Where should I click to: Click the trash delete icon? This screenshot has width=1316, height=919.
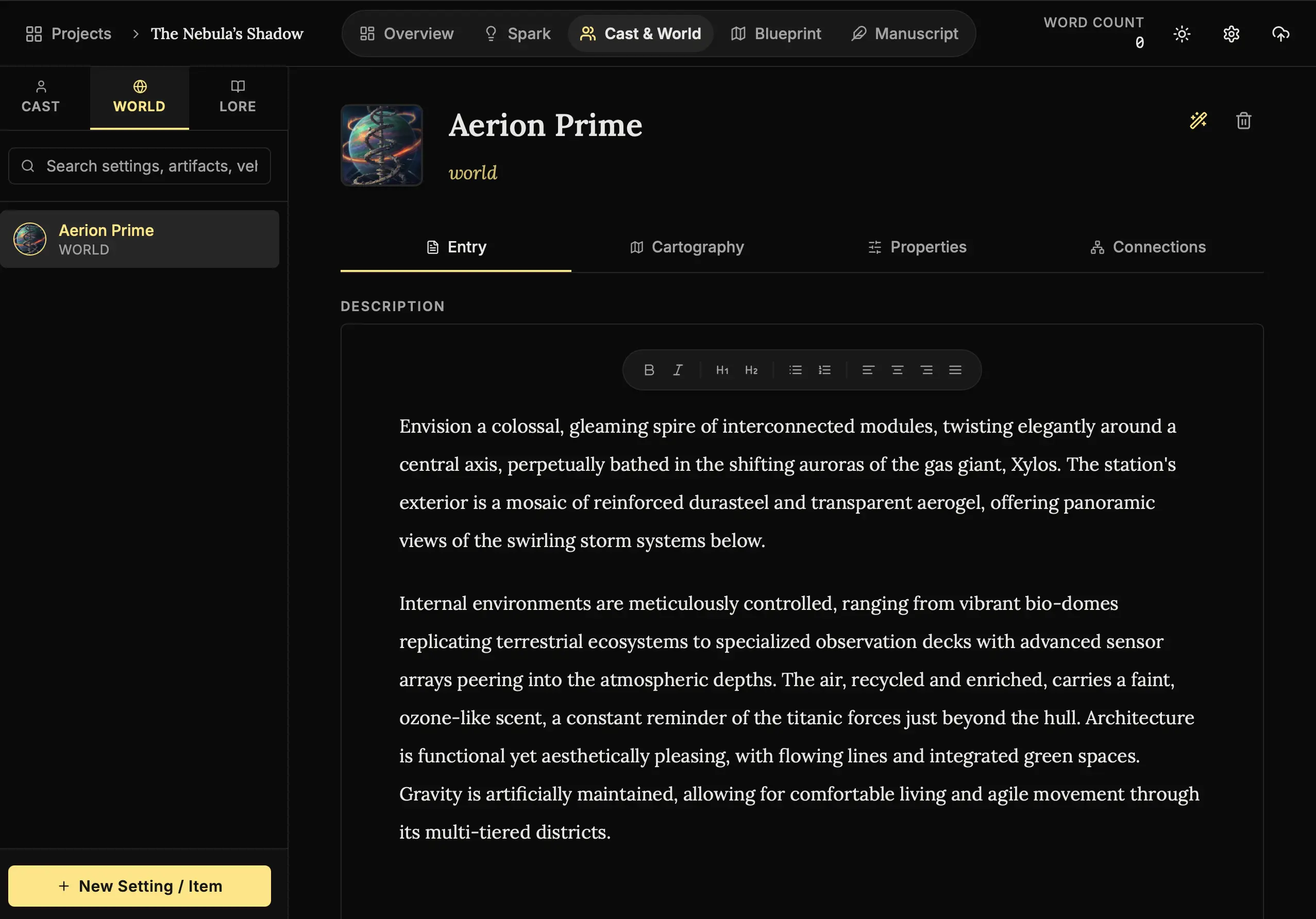coord(1243,121)
